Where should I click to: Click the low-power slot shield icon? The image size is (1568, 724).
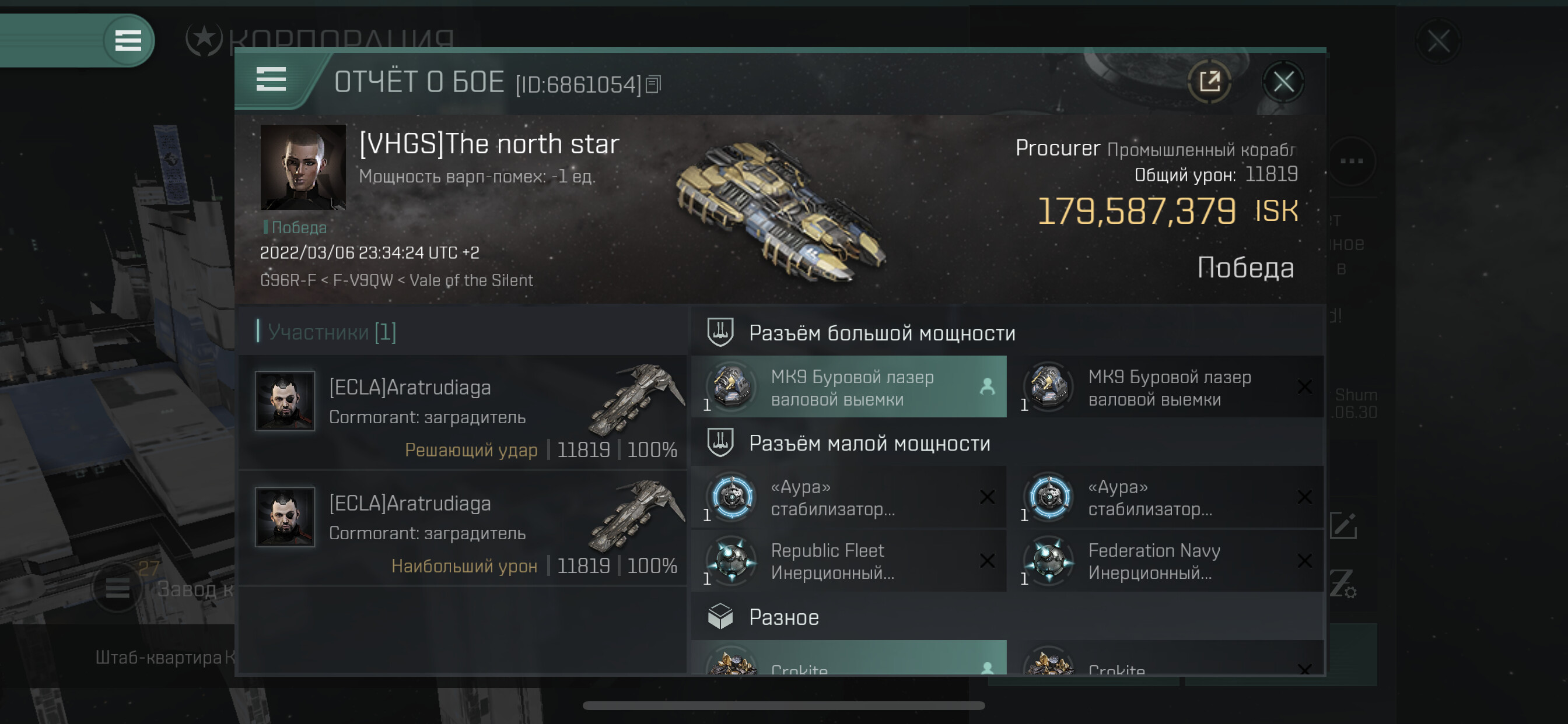tap(720, 442)
